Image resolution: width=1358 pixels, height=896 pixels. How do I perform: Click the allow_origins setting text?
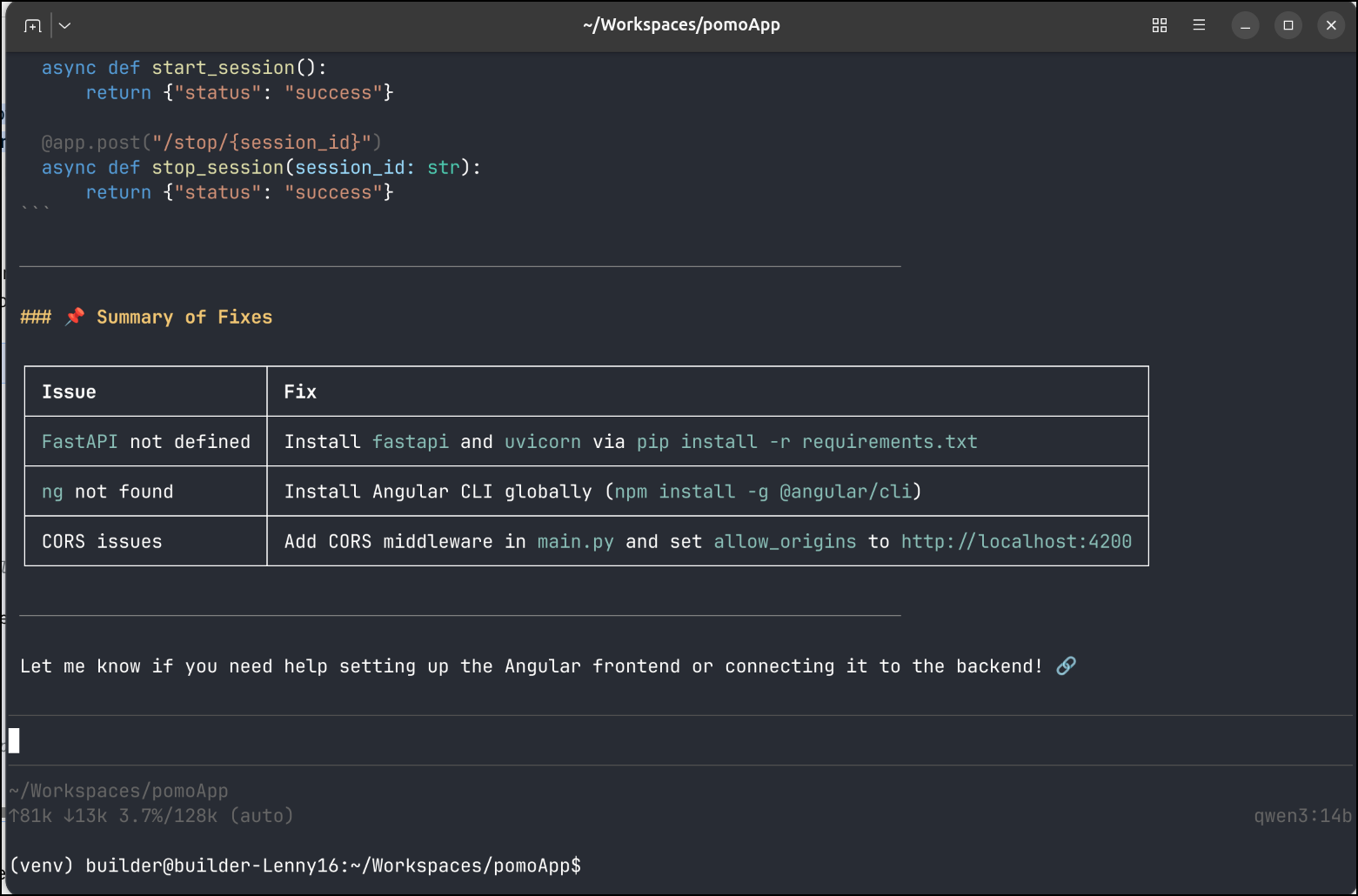click(785, 541)
